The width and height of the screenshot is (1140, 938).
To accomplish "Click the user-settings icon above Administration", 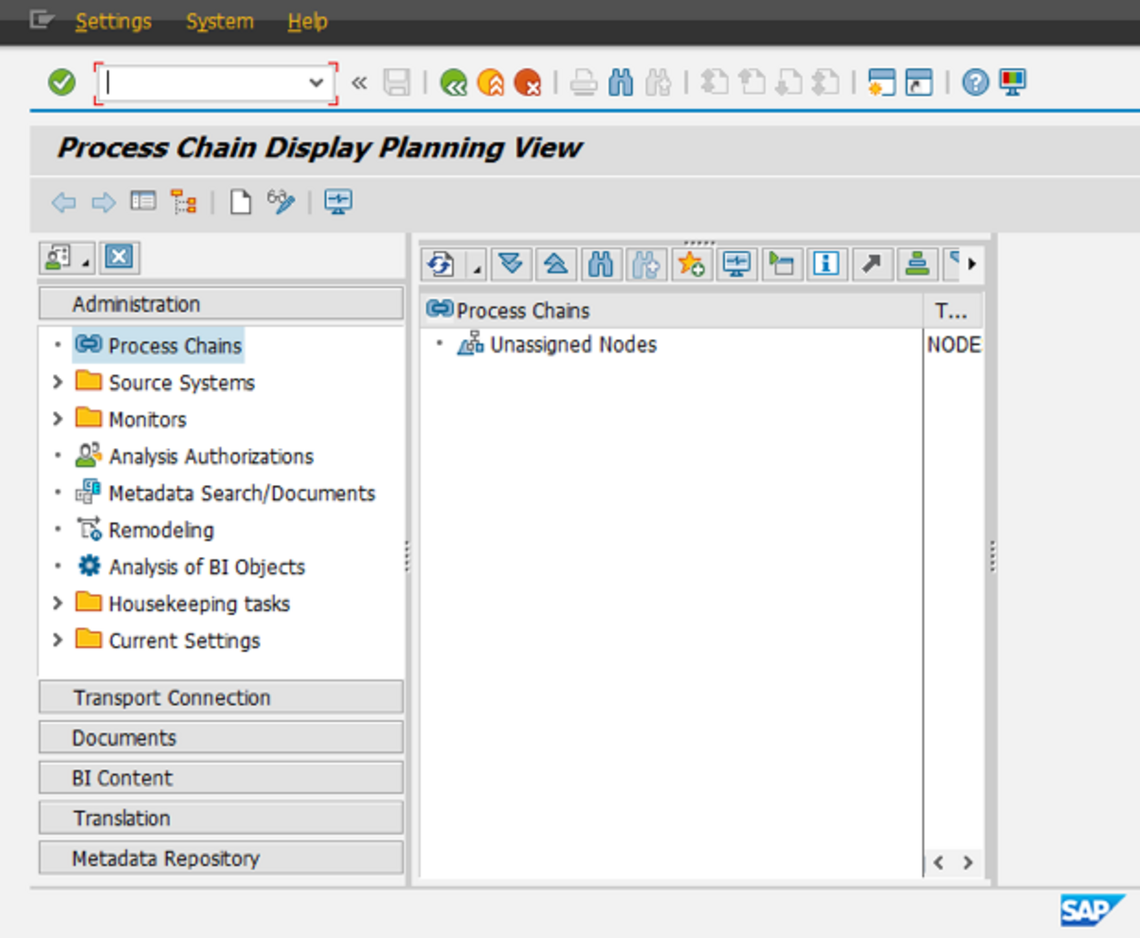I will 59,257.
